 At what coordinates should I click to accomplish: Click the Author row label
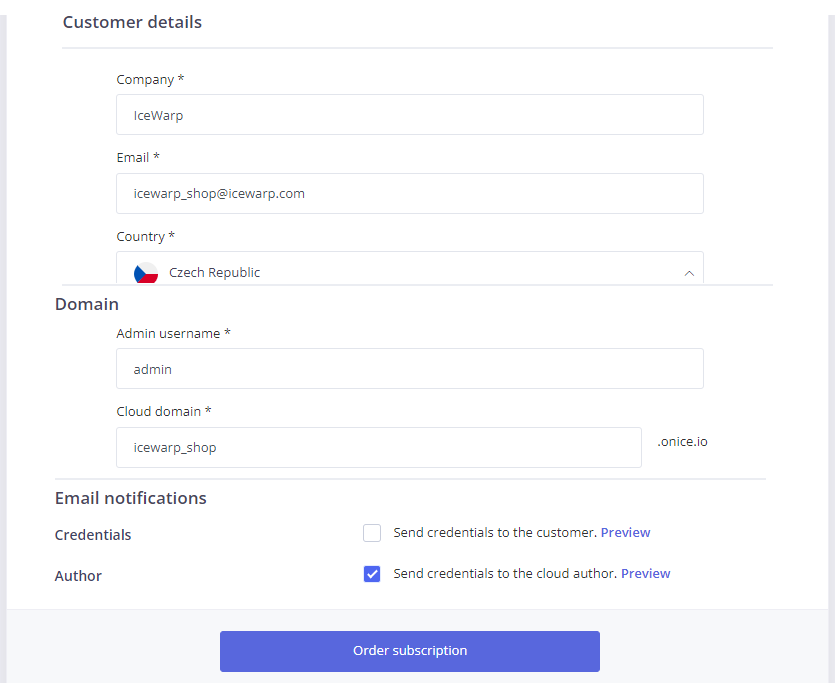tap(78, 576)
